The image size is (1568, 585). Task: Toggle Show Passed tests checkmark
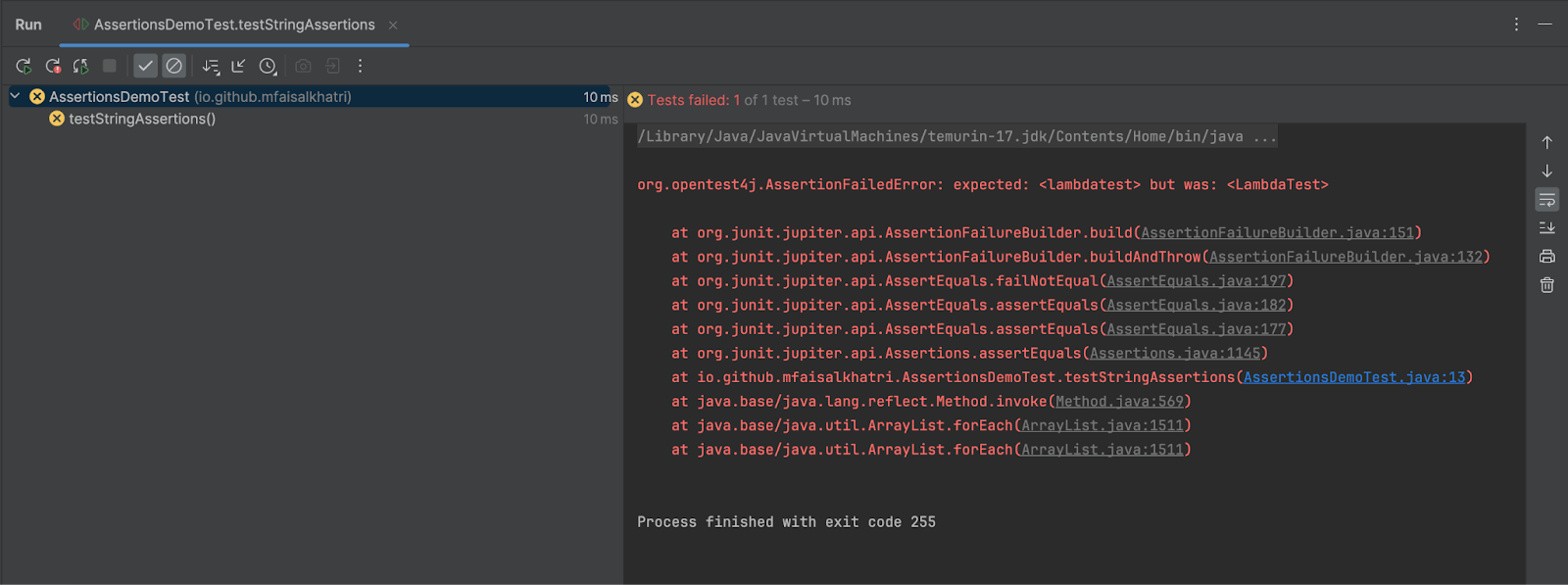click(145, 66)
